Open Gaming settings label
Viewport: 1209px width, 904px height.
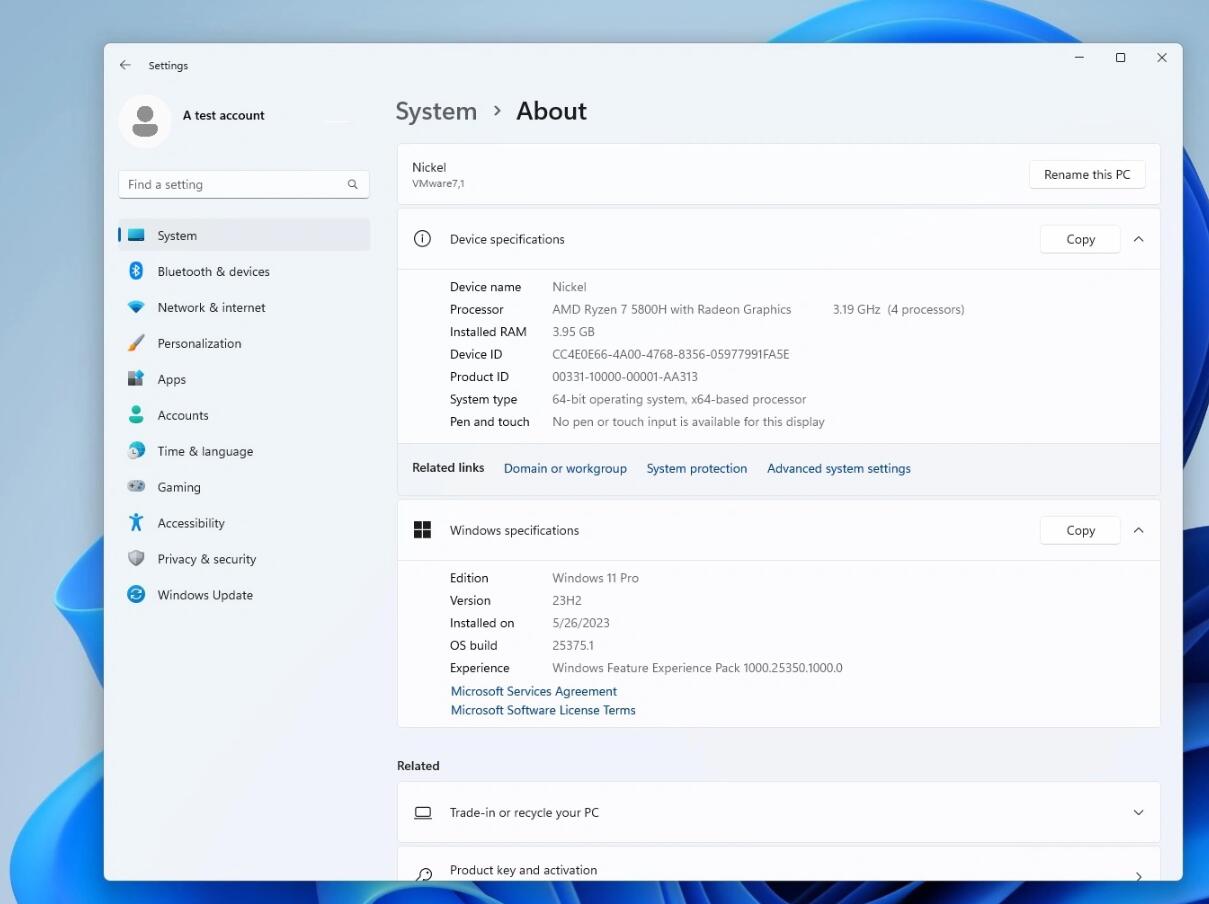point(179,487)
